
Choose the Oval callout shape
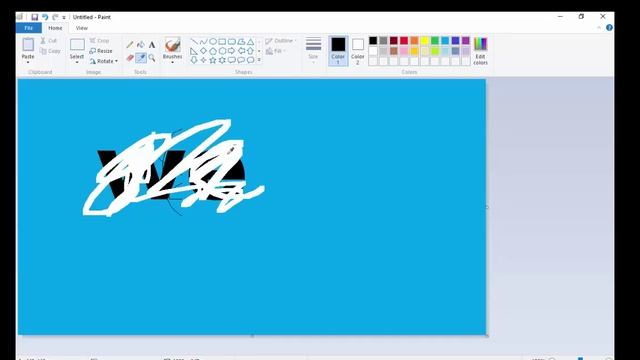tap(241, 60)
